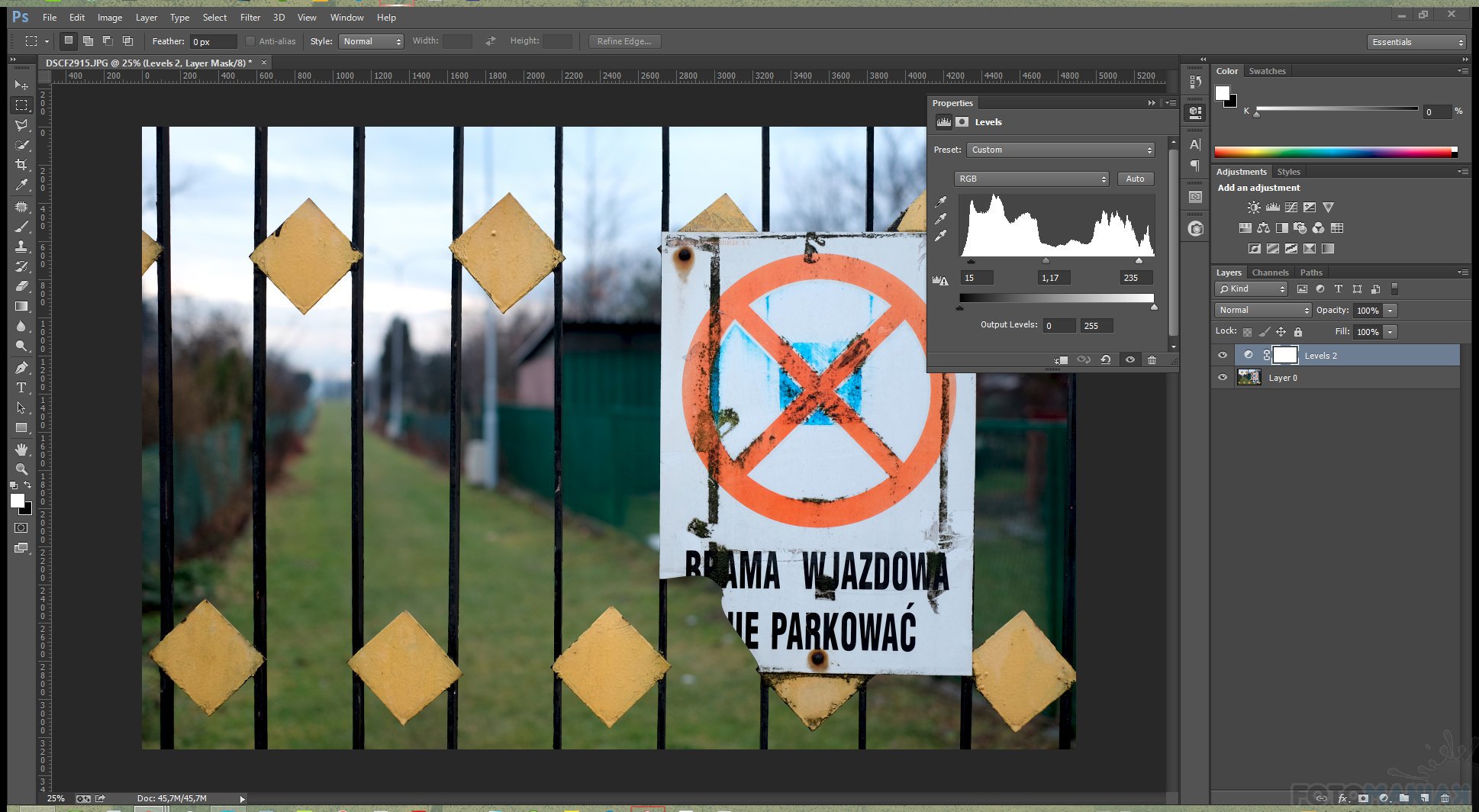Select the Zoom tool in toolbar
The image size is (1479, 812).
pyautogui.click(x=21, y=469)
